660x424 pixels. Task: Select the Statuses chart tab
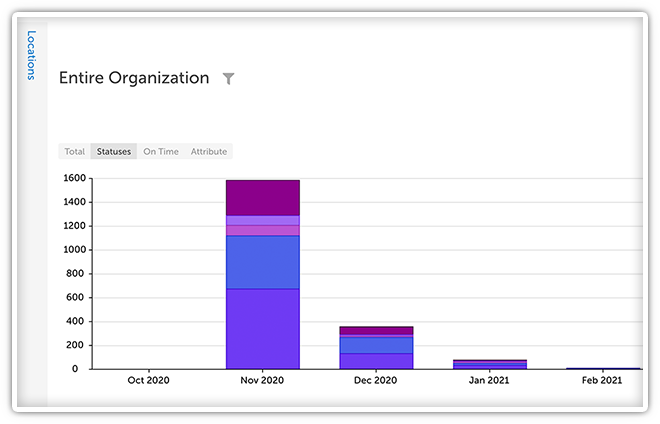point(113,152)
